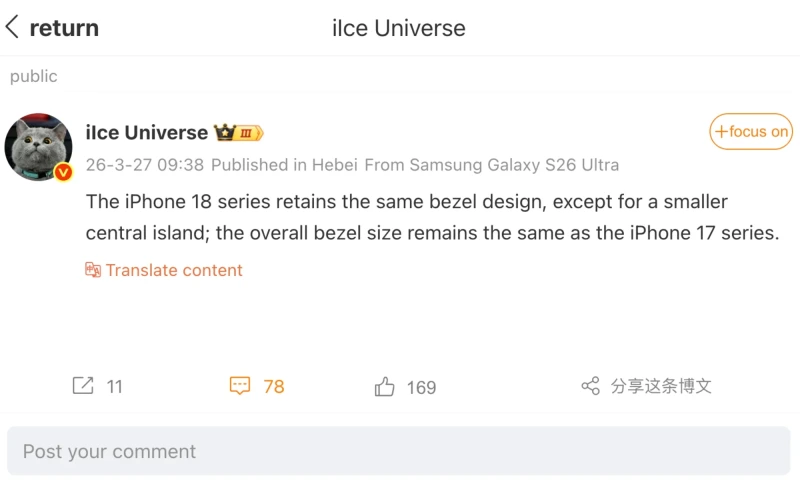Select the "分享这条博文" share text

click(661, 386)
